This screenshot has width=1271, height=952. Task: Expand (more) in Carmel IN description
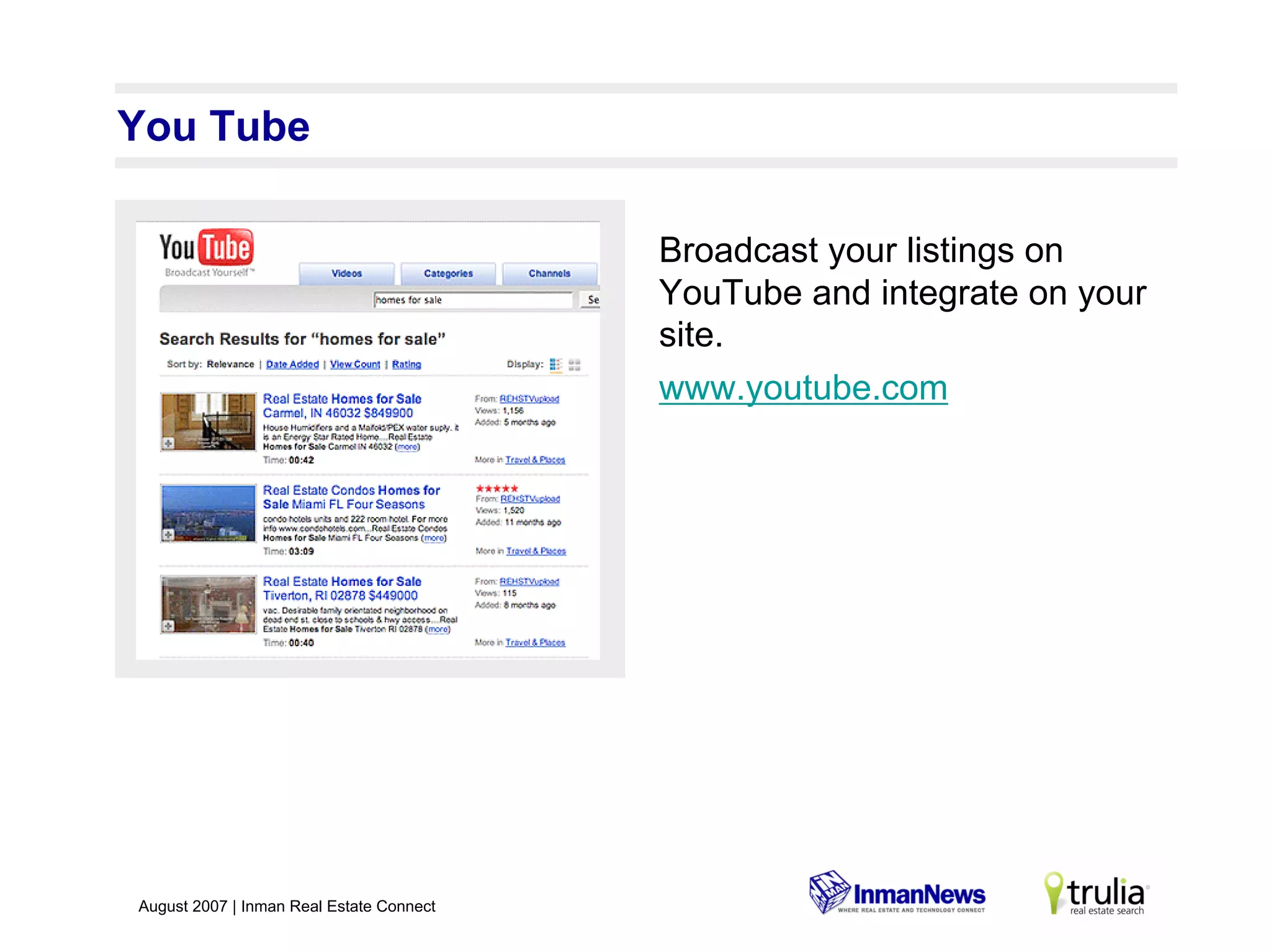click(x=408, y=447)
